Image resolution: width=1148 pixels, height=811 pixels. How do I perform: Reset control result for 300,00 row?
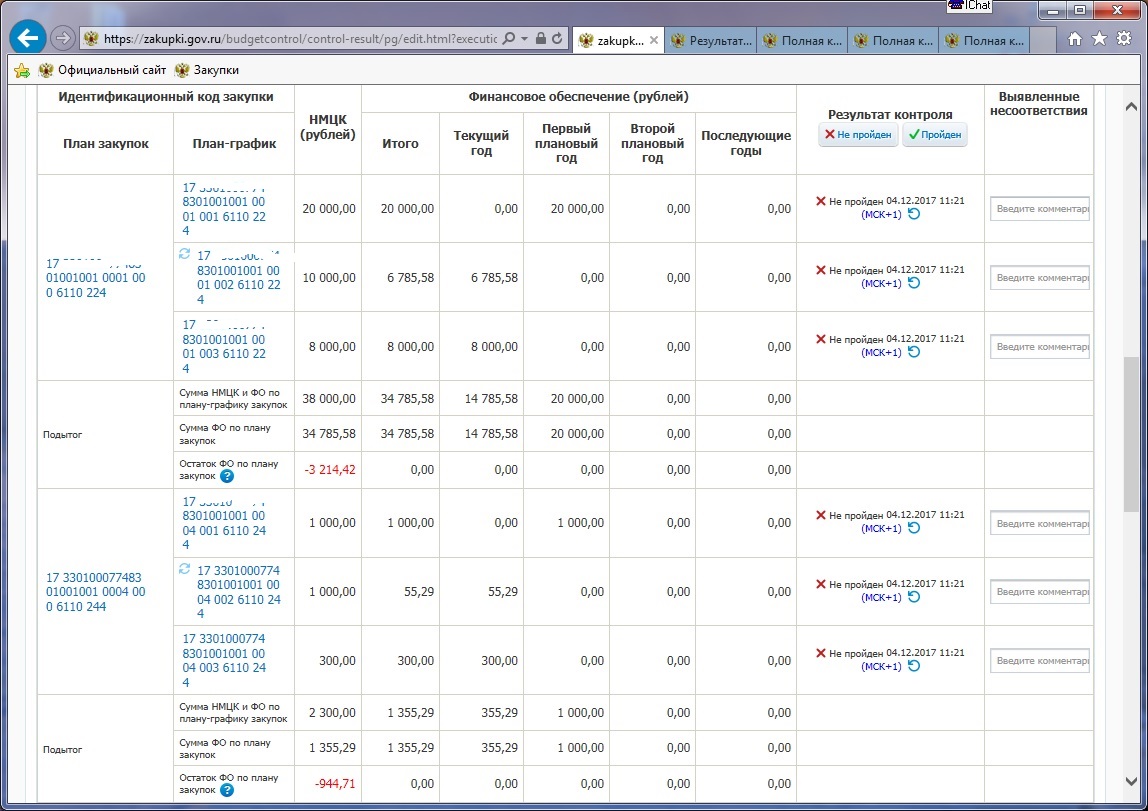point(913,666)
